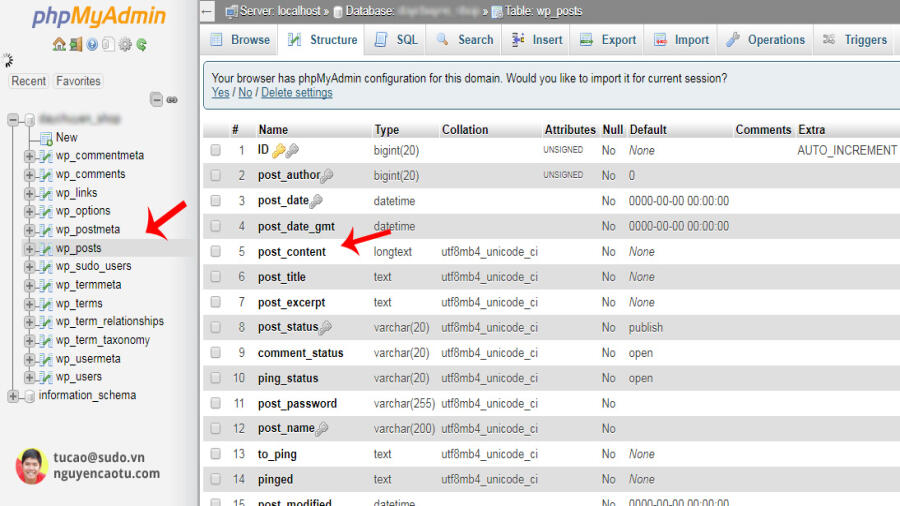Click the phpMyAdmin home icon
Viewport: 900px width, 506px height.
click(x=59, y=44)
